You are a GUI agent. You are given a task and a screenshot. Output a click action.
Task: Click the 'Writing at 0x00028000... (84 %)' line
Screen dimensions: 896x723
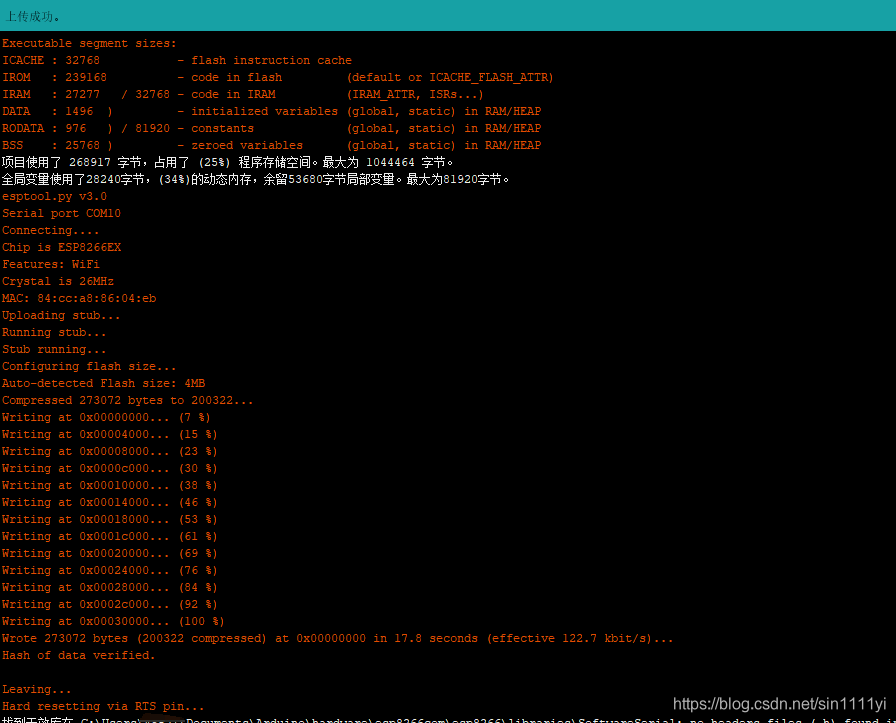(110, 588)
